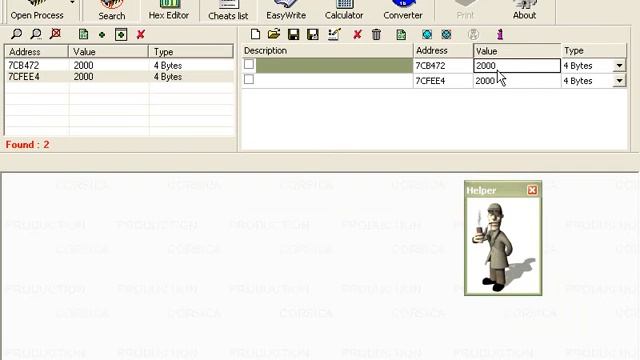Open the Search tool
This screenshot has height=360, width=640.
[111, 11]
